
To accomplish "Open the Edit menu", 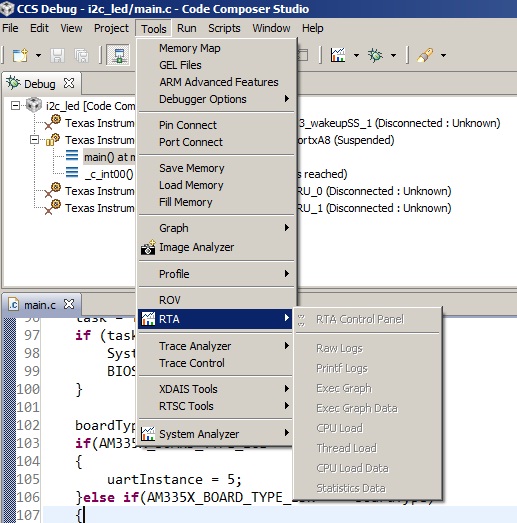I will point(39,28).
